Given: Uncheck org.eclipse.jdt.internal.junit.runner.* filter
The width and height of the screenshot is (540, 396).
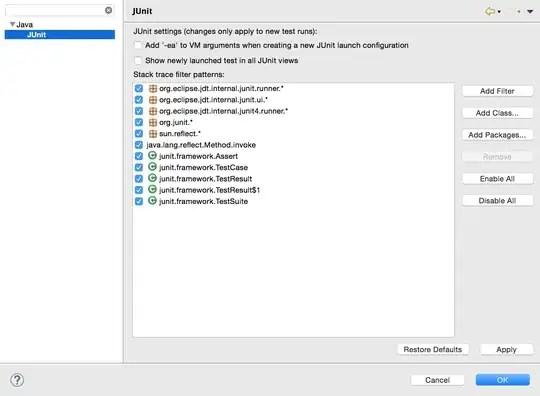Looking at the screenshot, I should 139,88.
